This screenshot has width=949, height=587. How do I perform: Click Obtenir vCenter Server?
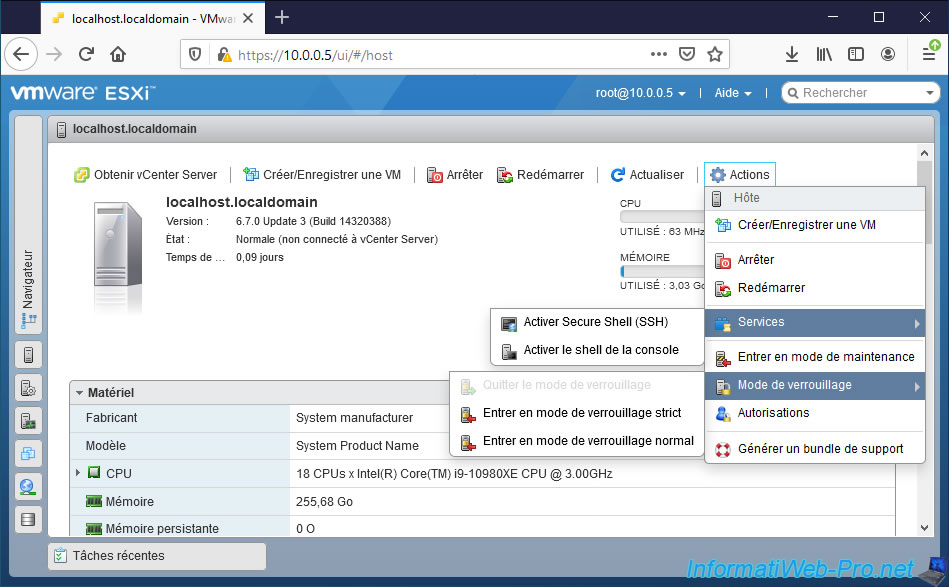click(x=146, y=175)
